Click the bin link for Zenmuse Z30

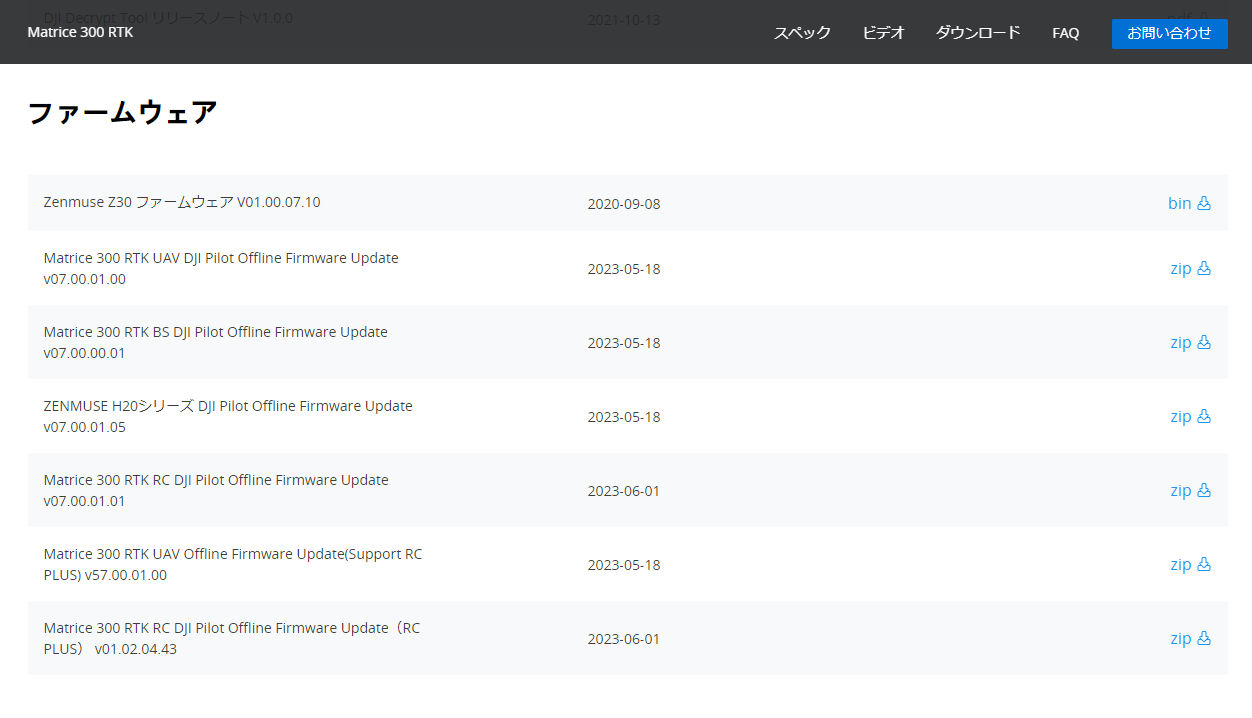(x=1179, y=203)
